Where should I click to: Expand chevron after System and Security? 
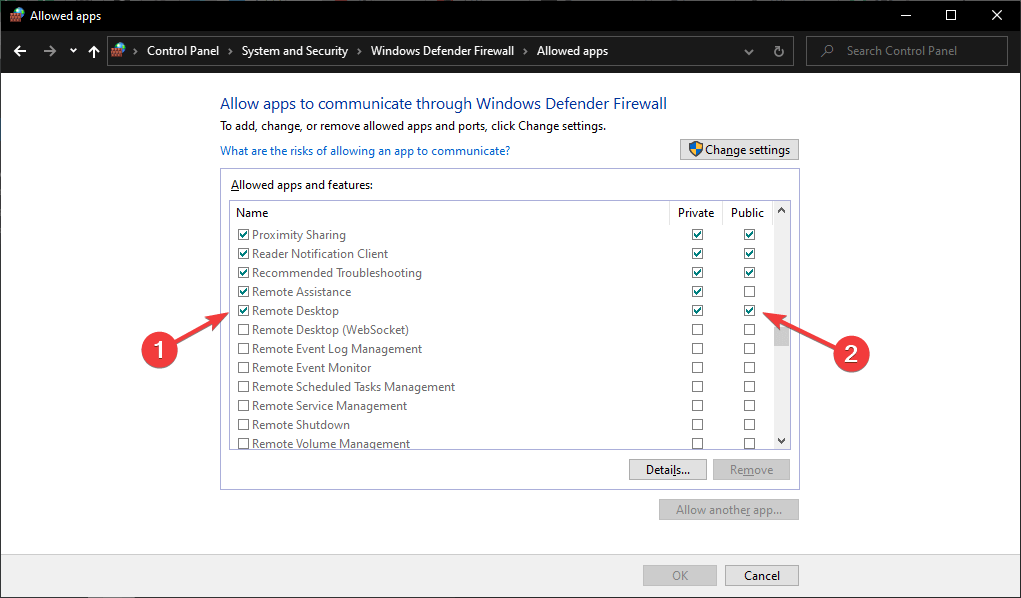tap(359, 51)
